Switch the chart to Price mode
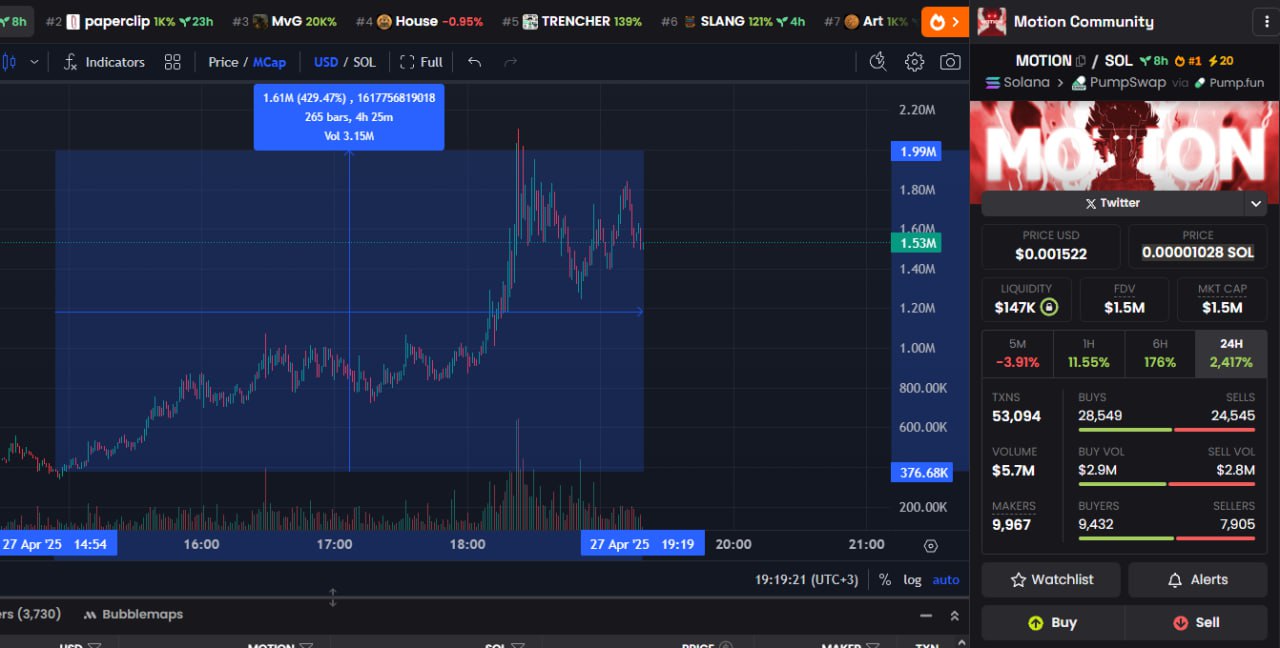1280x648 pixels. coord(223,62)
